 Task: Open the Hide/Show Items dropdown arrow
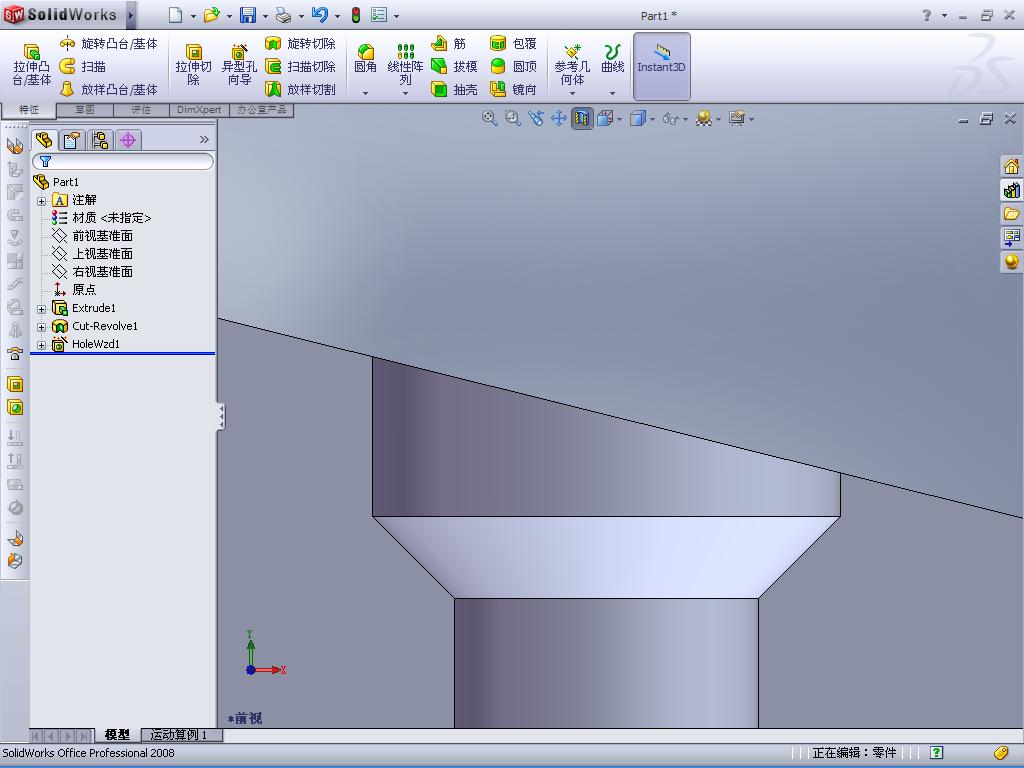684,119
